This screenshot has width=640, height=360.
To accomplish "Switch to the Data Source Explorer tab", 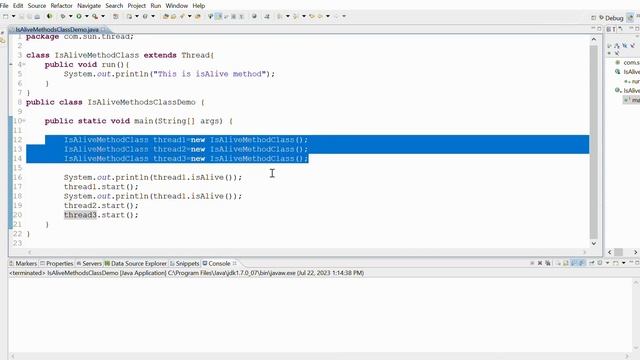I will (136, 264).
